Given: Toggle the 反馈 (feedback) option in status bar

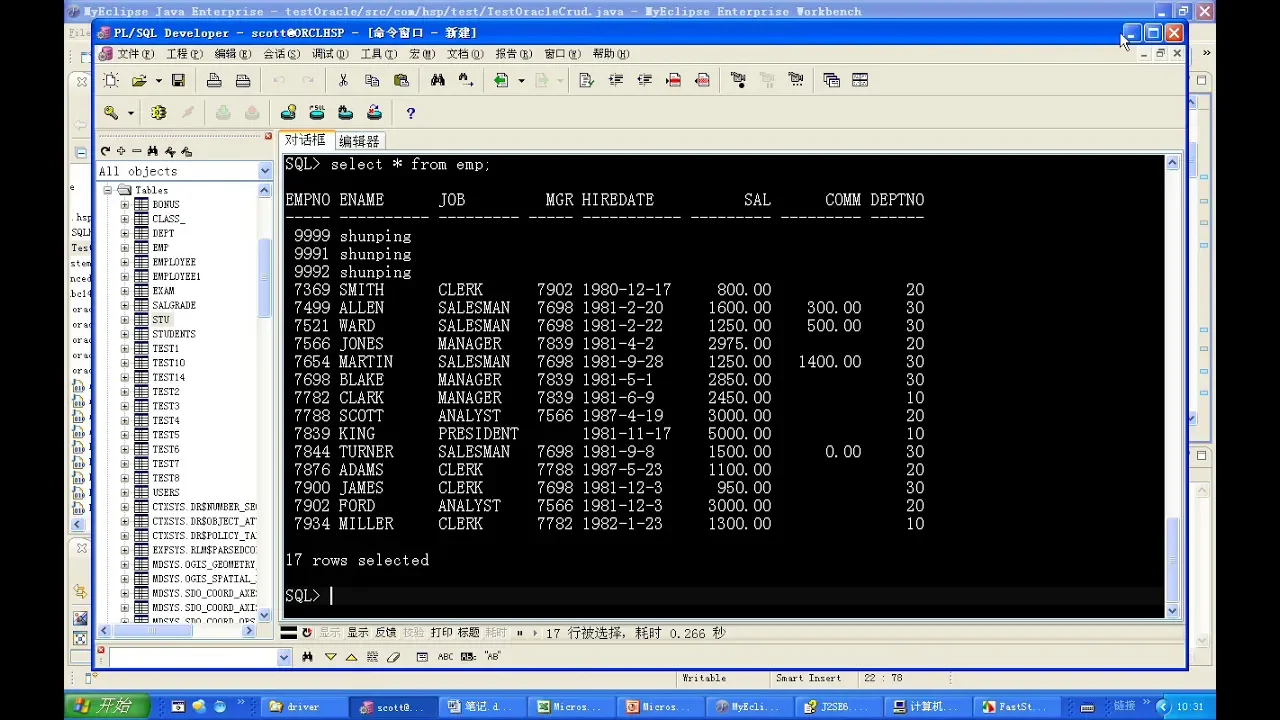Looking at the screenshot, I should click(x=385, y=633).
